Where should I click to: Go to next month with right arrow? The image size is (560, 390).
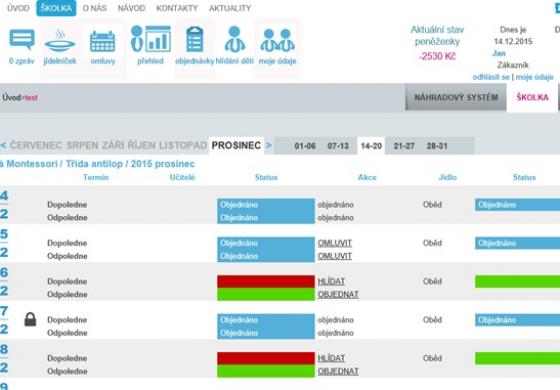269,145
